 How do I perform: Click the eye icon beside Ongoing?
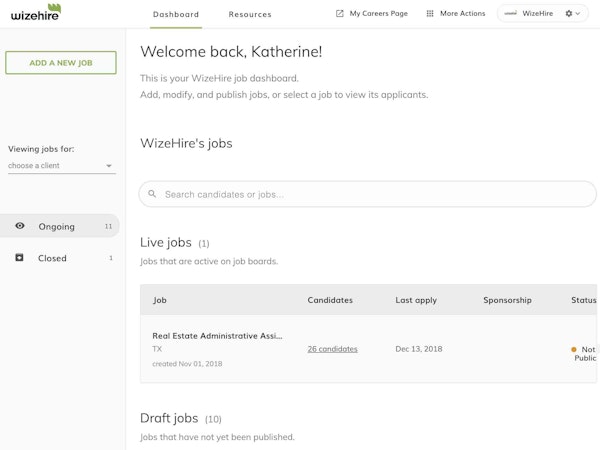click(x=20, y=226)
